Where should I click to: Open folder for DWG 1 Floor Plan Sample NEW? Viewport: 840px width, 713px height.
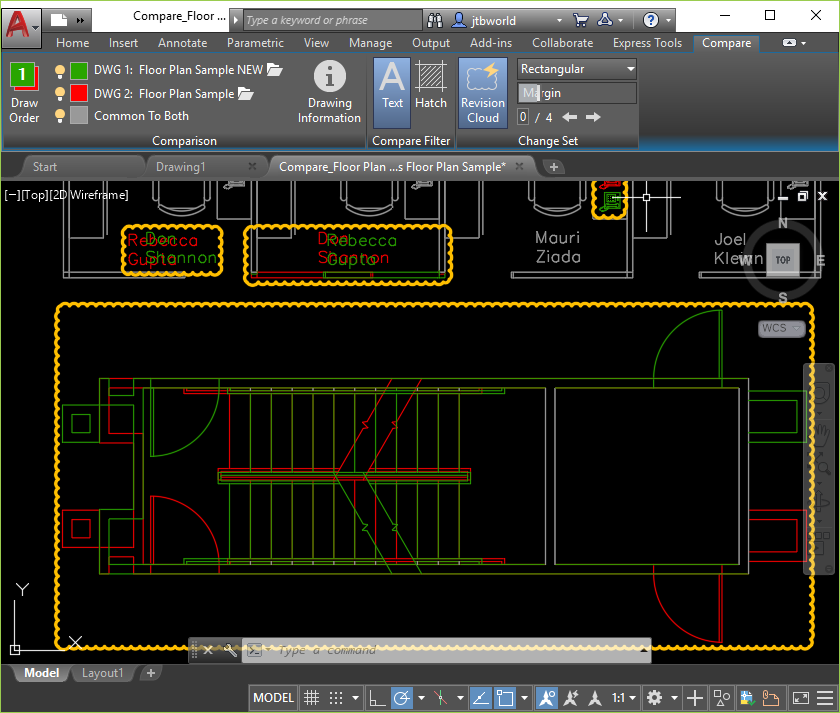[x=275, y=70]
